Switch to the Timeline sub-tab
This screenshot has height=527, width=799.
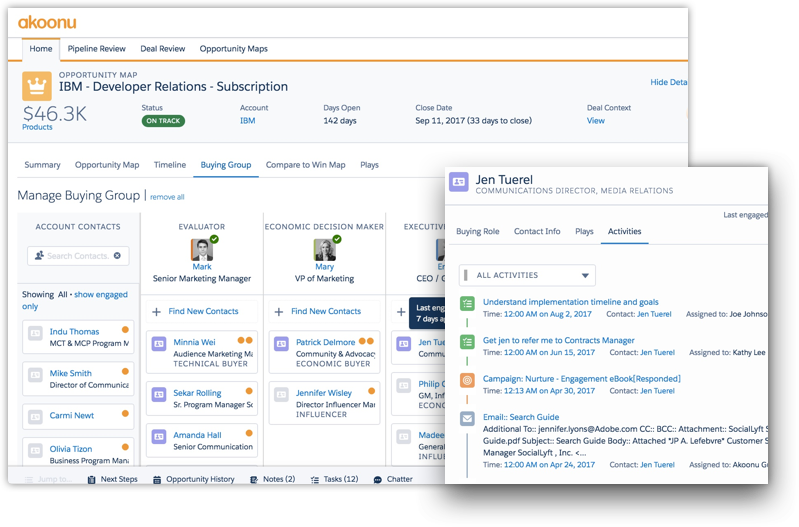coord(170,165)
